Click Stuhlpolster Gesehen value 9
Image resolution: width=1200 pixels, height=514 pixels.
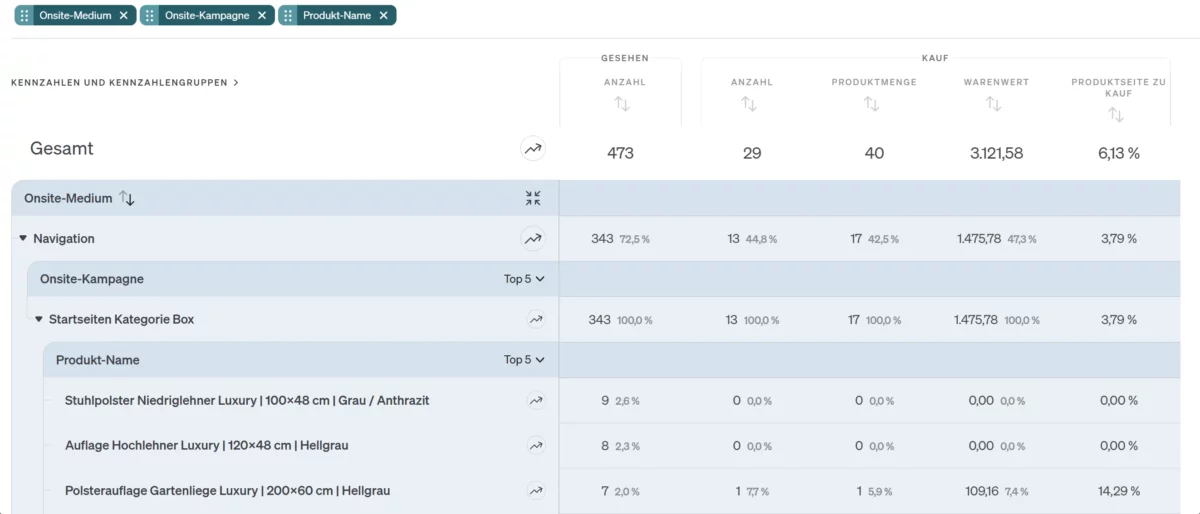pyautogui.click(x=605, y=401)
